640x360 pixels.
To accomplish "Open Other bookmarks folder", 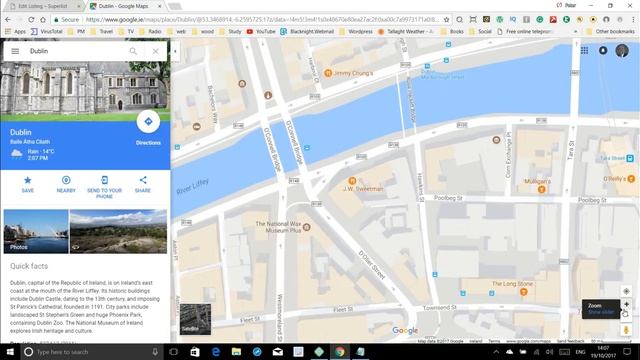I will tap(610, 31).
